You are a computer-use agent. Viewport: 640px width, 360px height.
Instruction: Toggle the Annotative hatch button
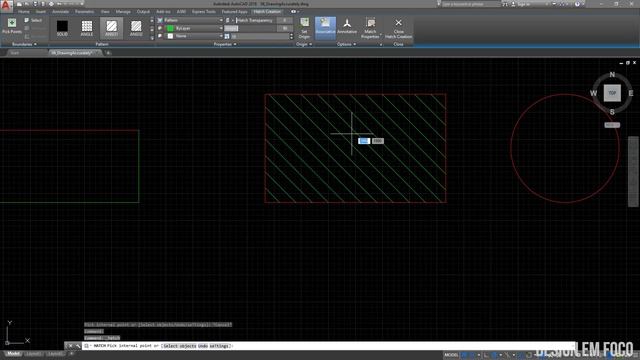(347, 27)
